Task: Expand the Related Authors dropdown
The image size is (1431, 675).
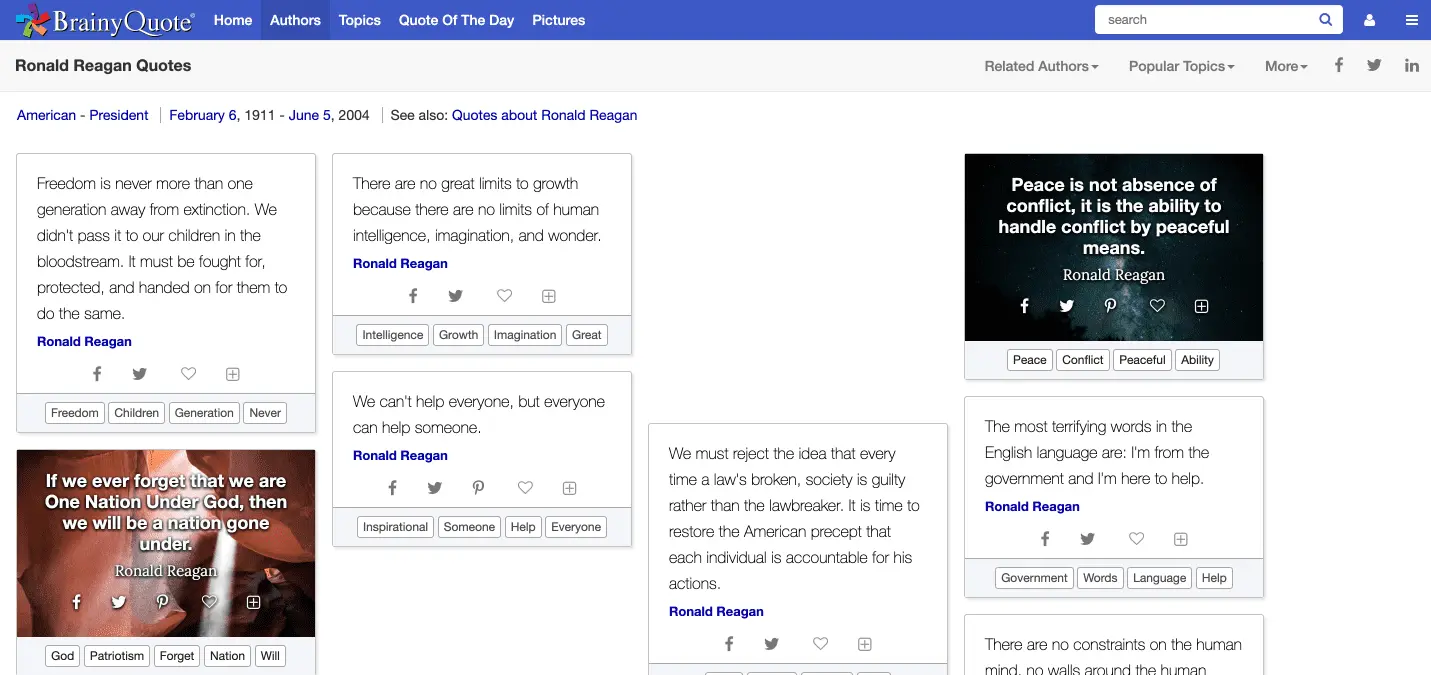Action: (1041, 66)
